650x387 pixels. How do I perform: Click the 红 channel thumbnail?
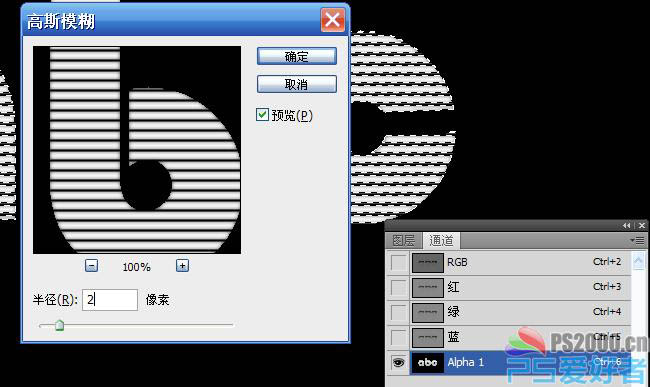click(427, 288)
